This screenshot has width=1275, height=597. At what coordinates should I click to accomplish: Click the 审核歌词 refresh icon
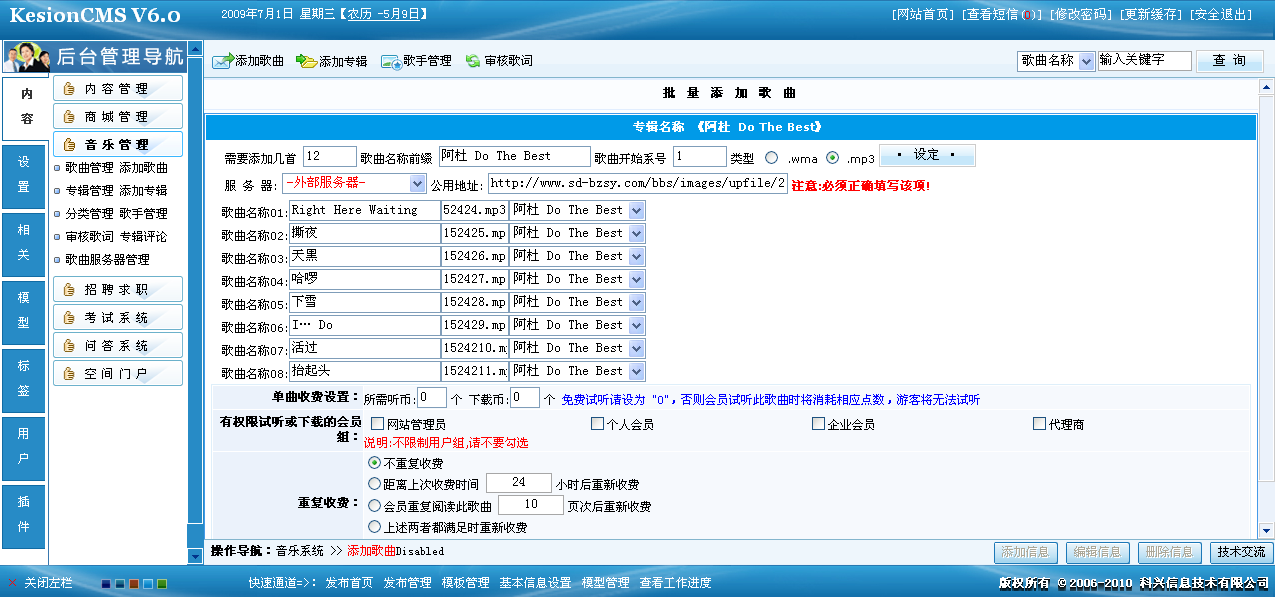(x=473, y=62)
